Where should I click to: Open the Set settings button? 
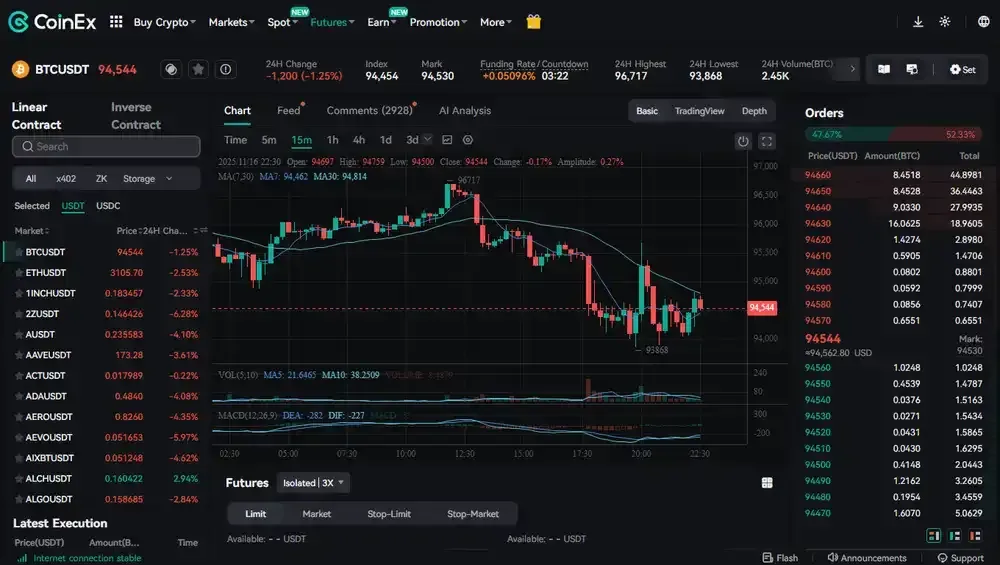click(962, 70)
